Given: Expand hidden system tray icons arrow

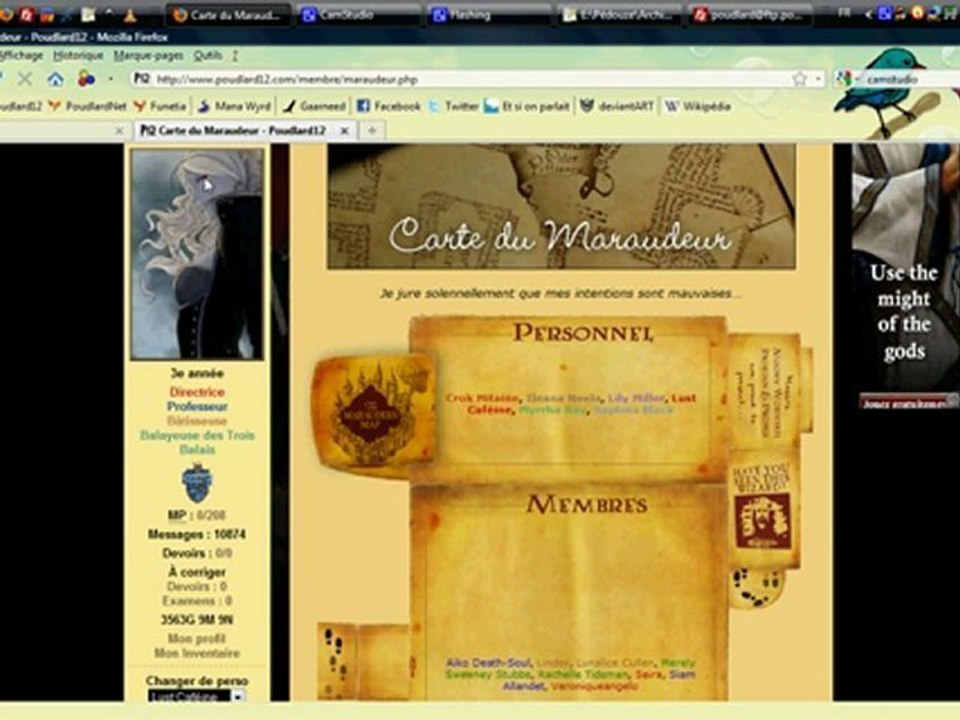Looking at the screenshot, I should (868, 14).
